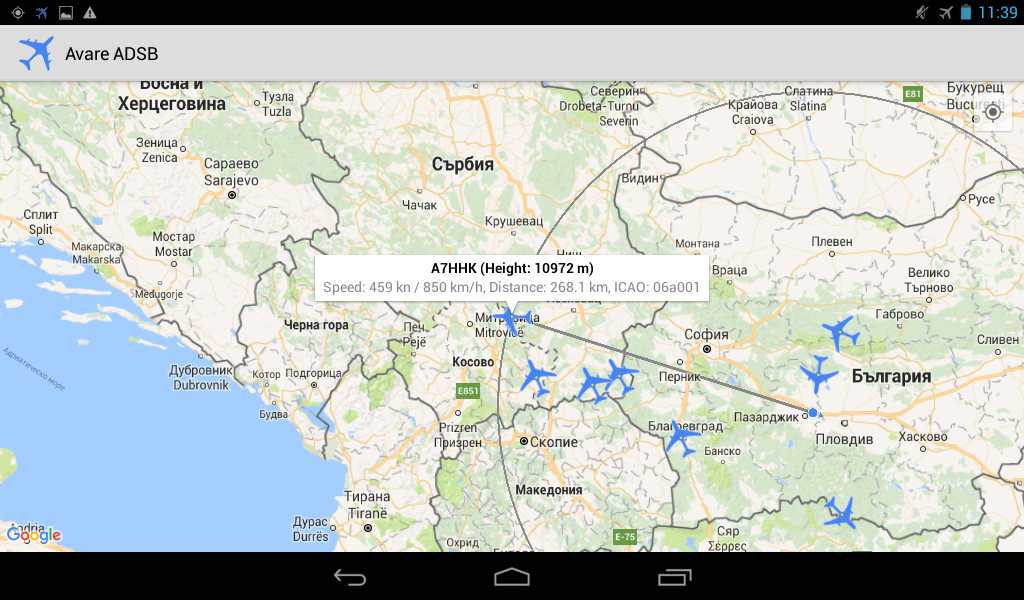The height and width of the screenshot is (600, 1024).
Task: Tap the Tuzla city label
Action: pyautogui.click(x=277, y=112)
